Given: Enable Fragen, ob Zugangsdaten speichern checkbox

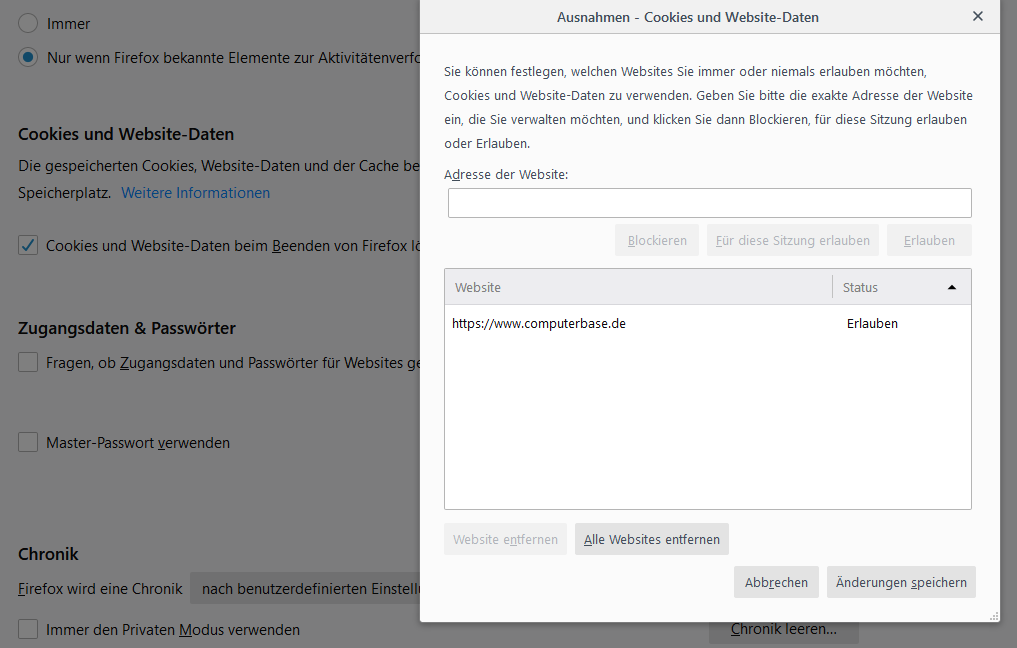Looking at the screenshot, I should coord(28,362).
